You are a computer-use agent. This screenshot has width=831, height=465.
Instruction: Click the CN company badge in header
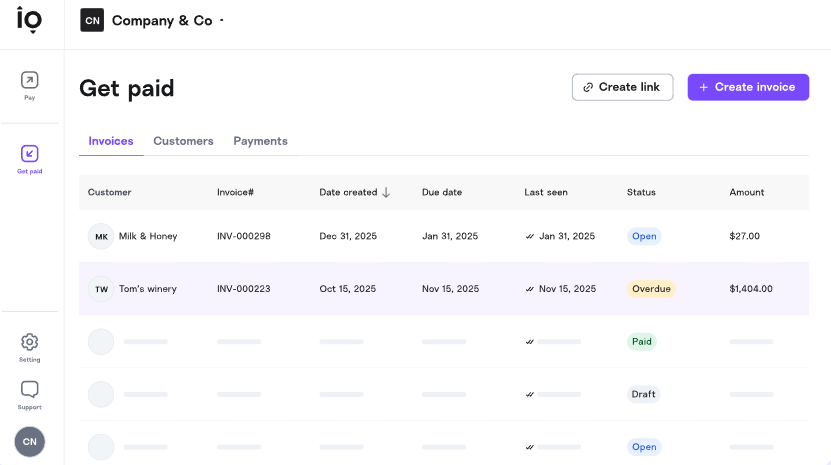[92, 20]
